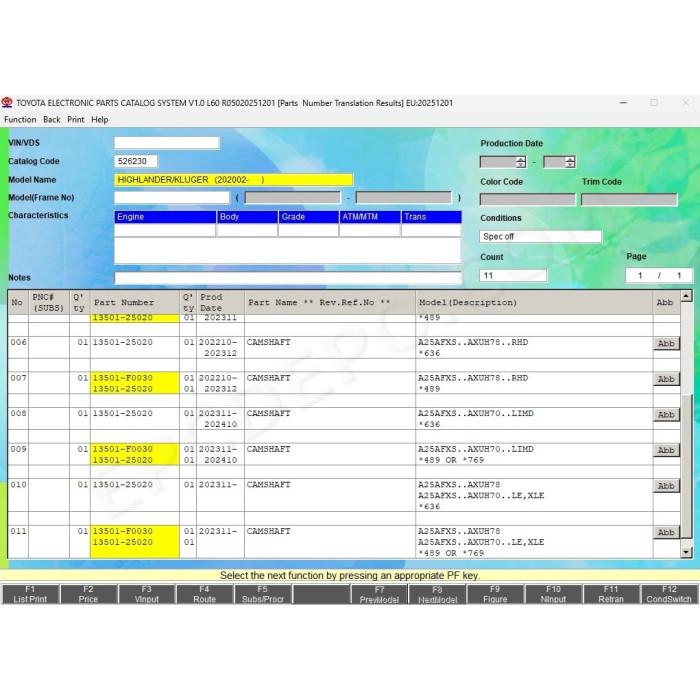Click the Color Code field
Screen dimensions: 700x700
528,200
